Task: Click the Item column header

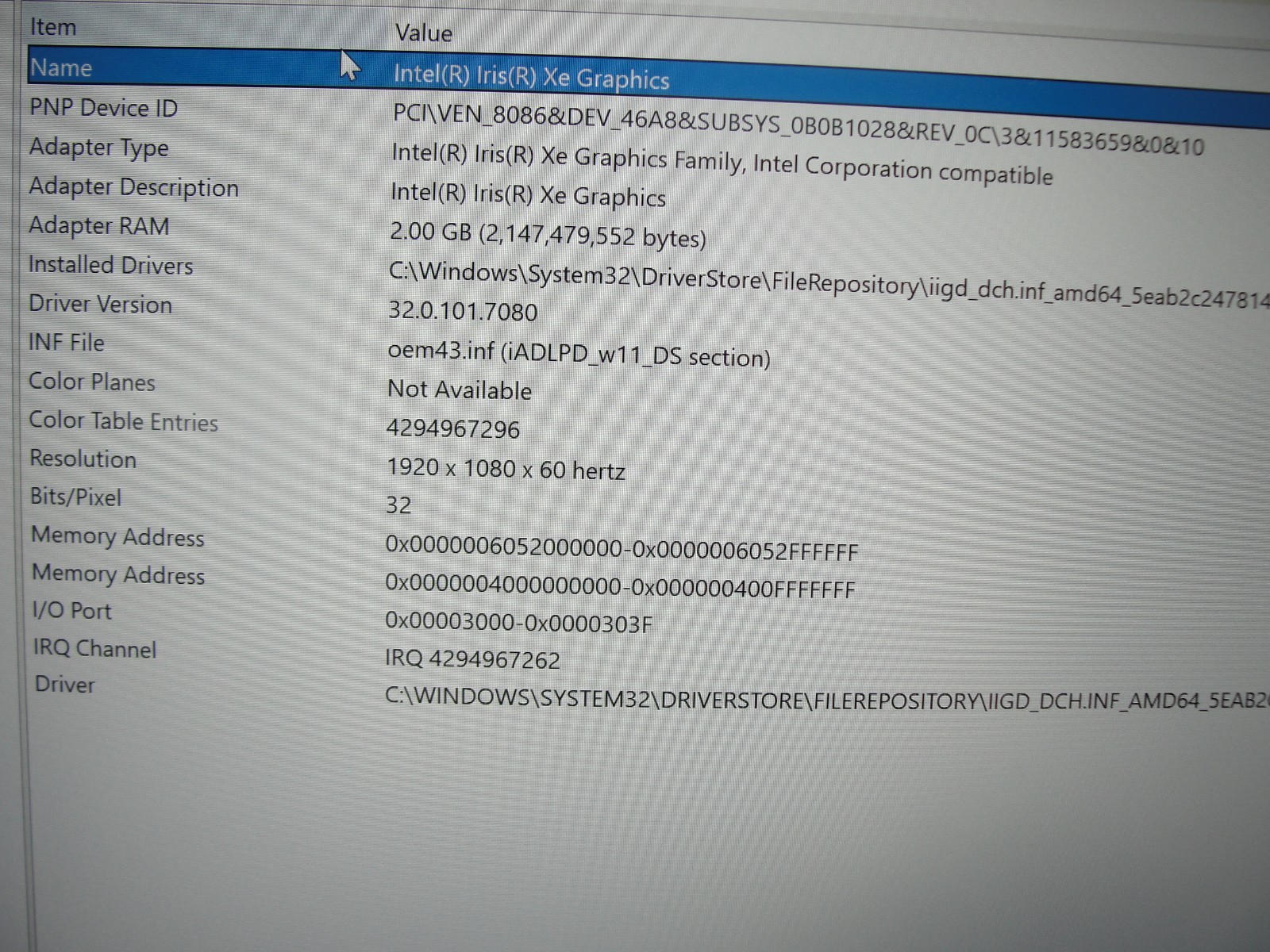Action: 53,27
